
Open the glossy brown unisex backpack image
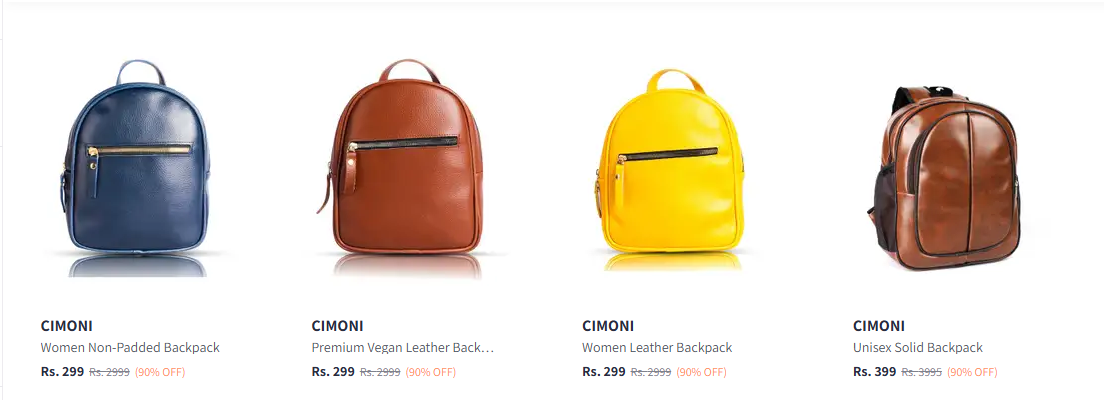point(943,177)
